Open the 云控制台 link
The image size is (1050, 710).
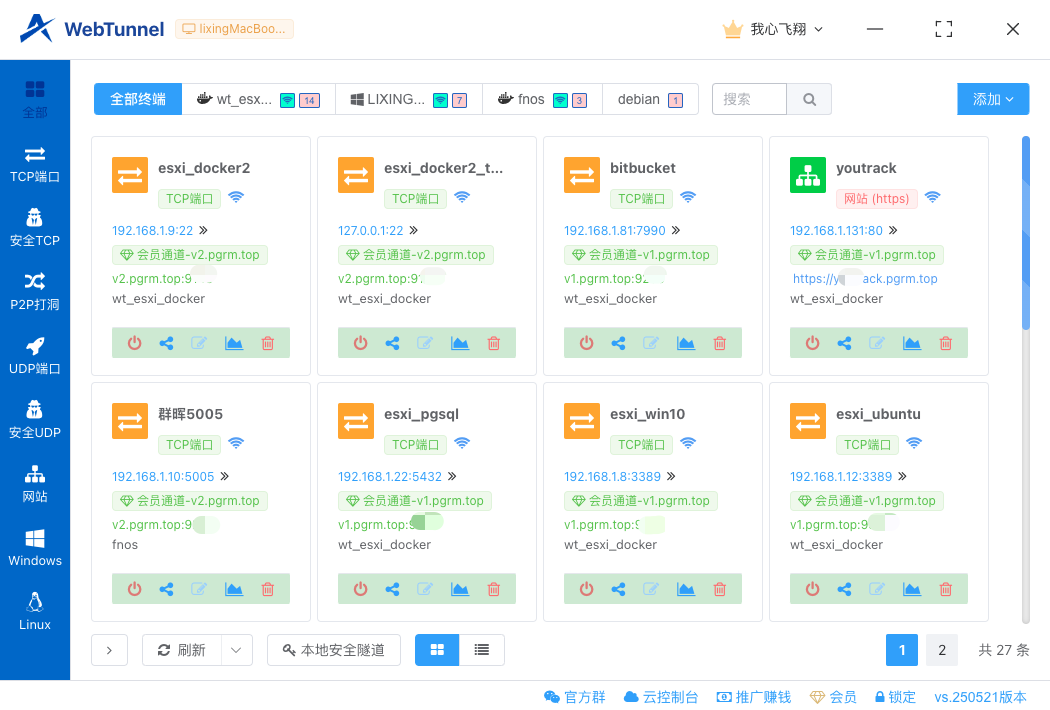661,697
